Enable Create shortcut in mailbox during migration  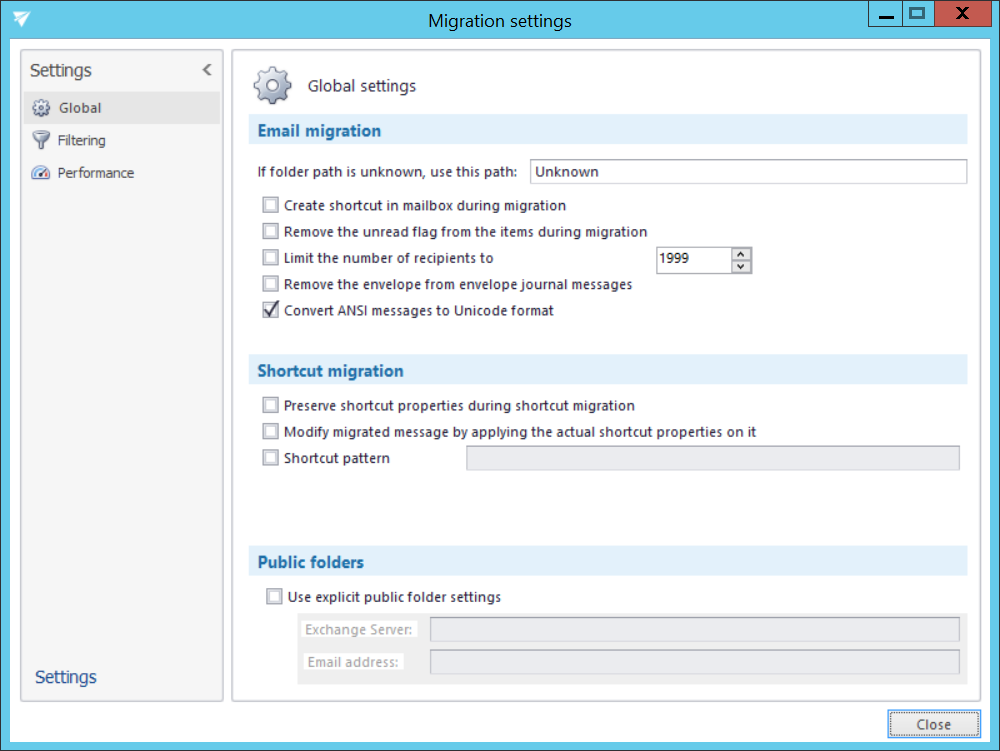[x=270, y=206]
